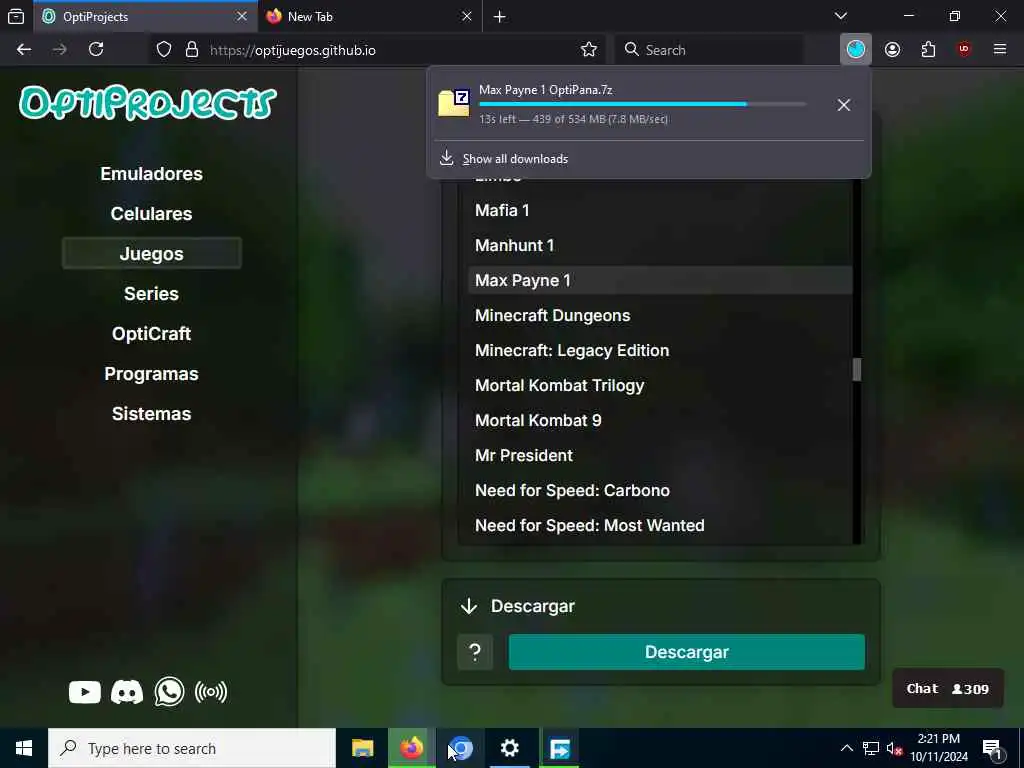Click the site padlock icon

(x=192, y=50)
